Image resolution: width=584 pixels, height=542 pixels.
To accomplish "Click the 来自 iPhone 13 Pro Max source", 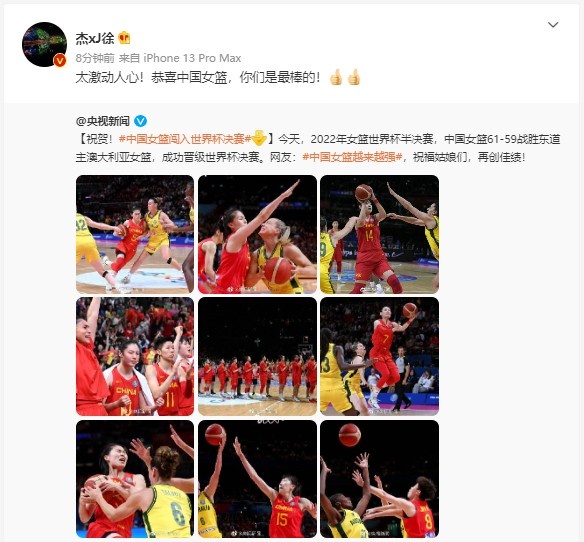I will click(180, 58).
